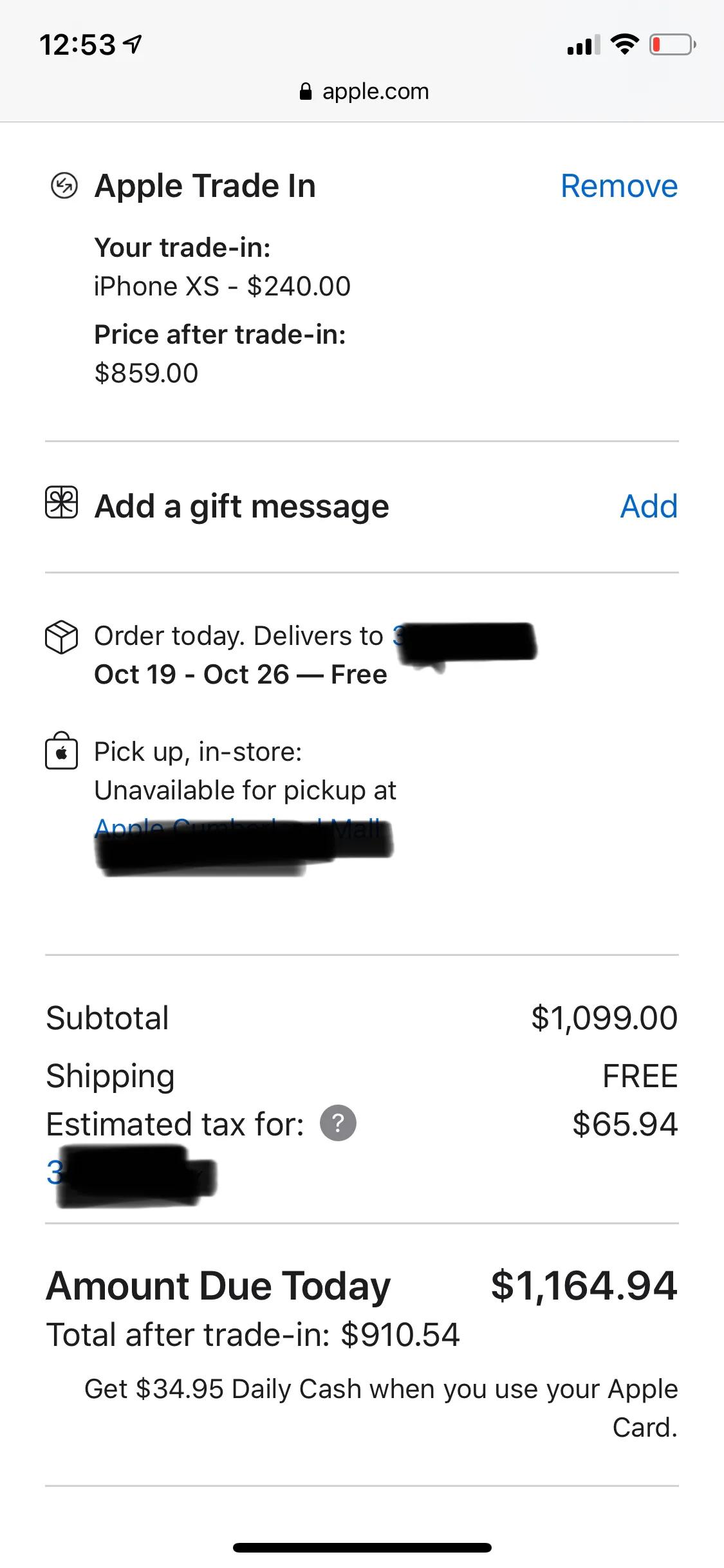Screen dimensions: 724x1568
Task: Open the estimated tax help question mark
Action: pyautogui.click(x=339, y=1123)
